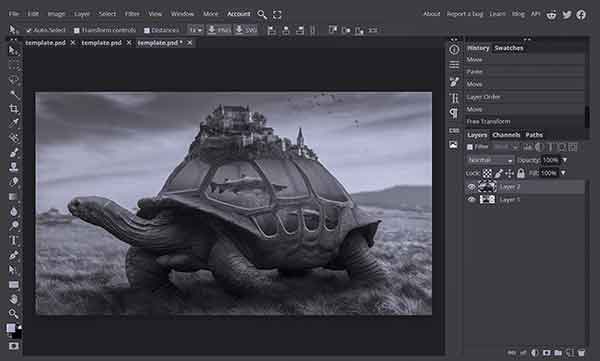
Task: Open the CSS panel icon
Action: 454,131
